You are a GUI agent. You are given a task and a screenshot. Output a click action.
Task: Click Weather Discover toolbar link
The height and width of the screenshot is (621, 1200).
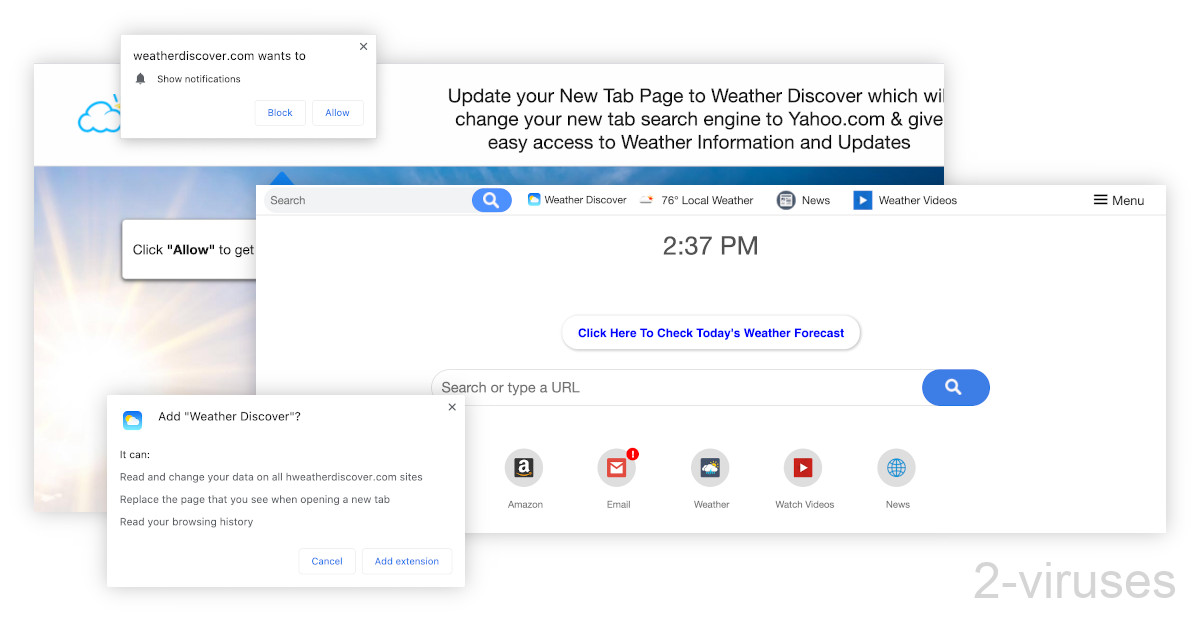click(x=577, y=200)
